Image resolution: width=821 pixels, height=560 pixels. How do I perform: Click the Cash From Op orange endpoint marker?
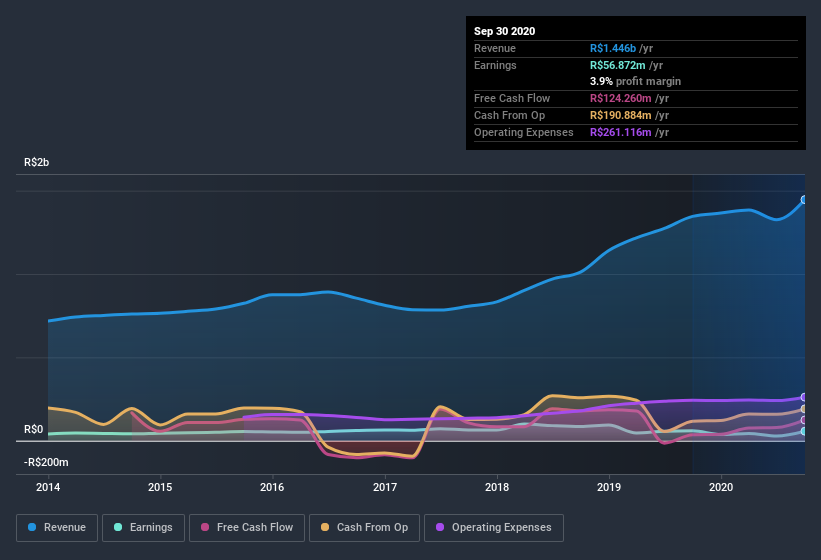click(804, 409)
